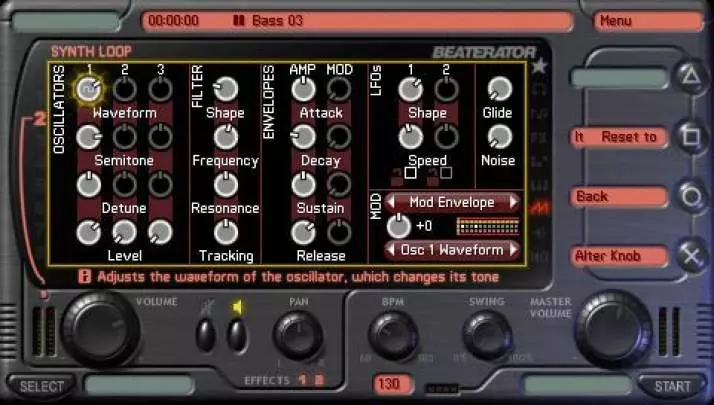This screenshot has height=405, width=714.
Task: Click right arrow of Mod Envelope selector
Action: [514, 202]
